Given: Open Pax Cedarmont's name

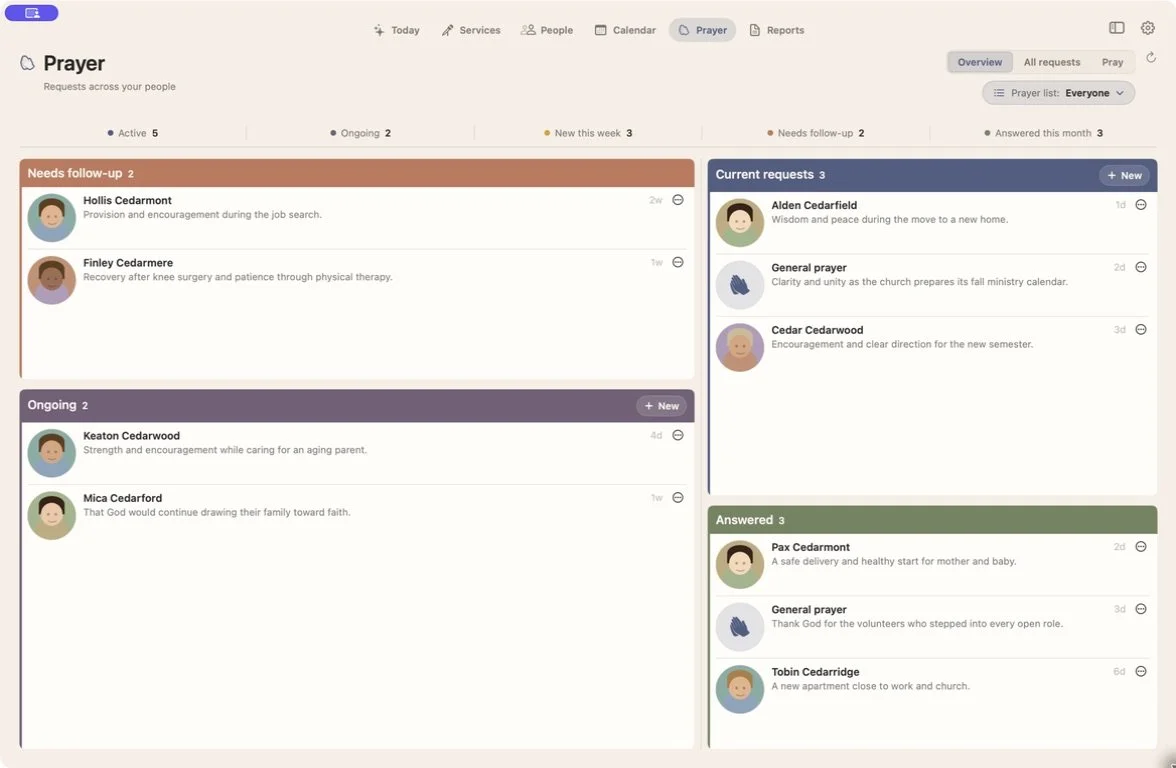Looking at the screenshot, I should pos(810,548).
